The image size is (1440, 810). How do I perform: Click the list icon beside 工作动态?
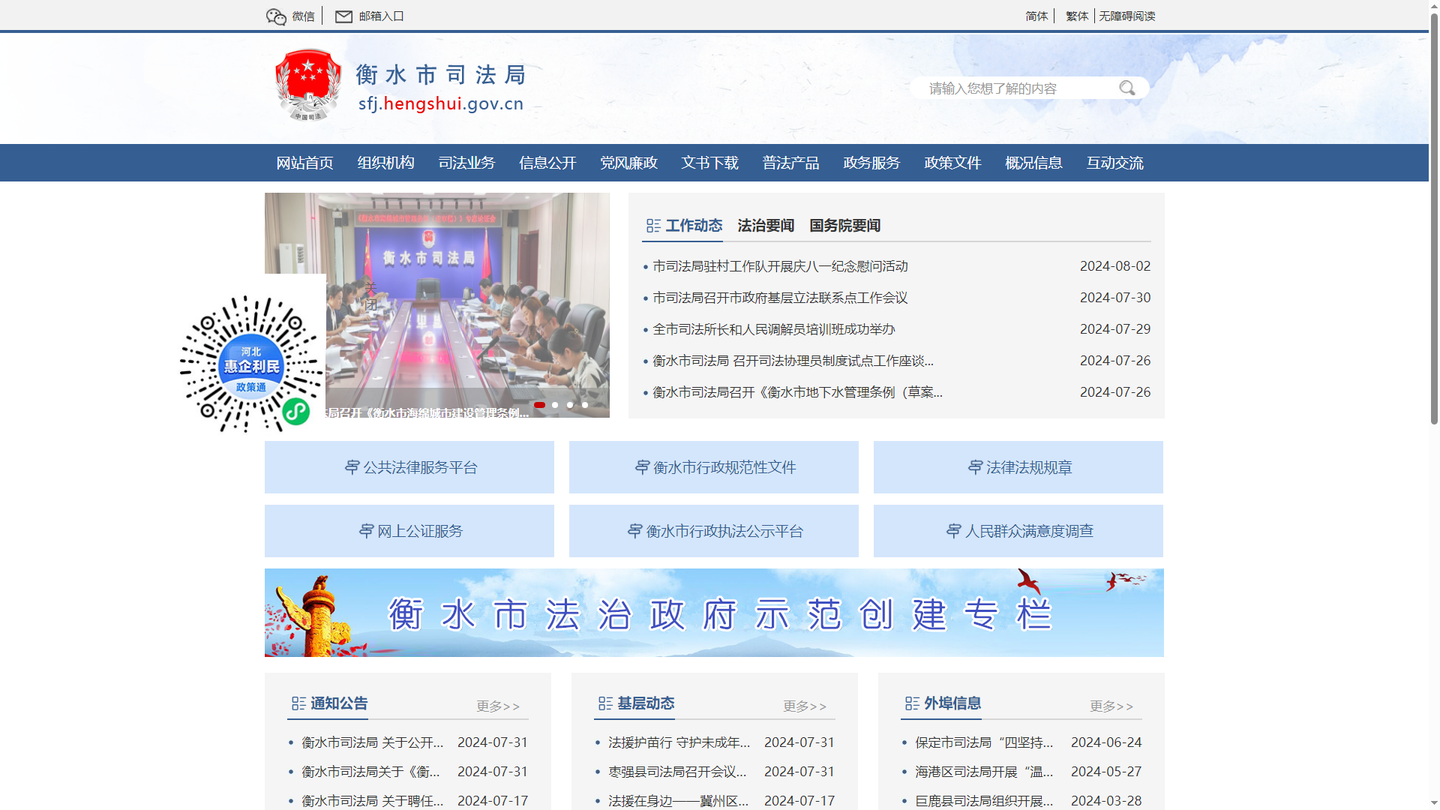point(653,226)
